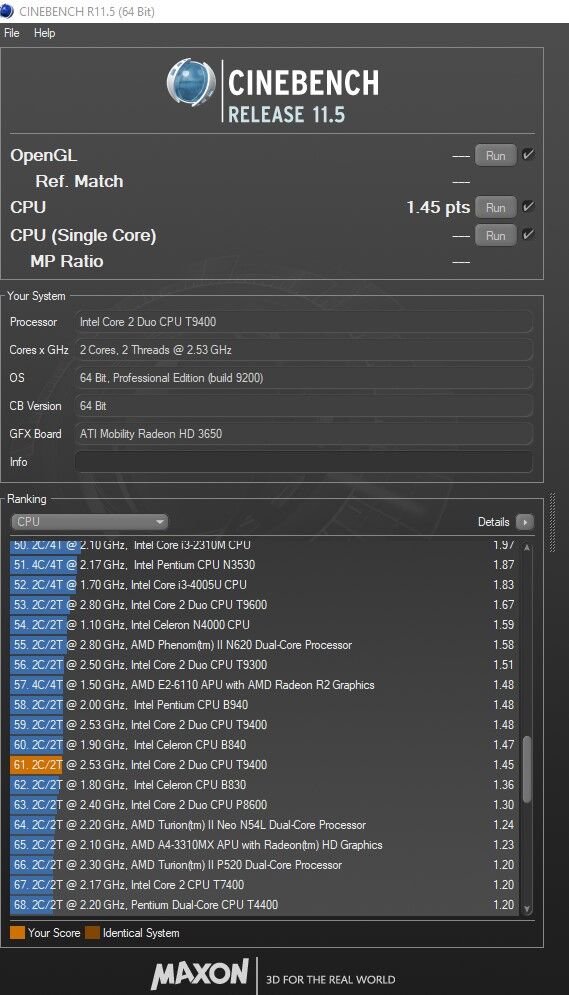
Task: Select ranking row 68 Pentium Dual-Core T4400
Action: pyautogui.click(x=265, y=904)
